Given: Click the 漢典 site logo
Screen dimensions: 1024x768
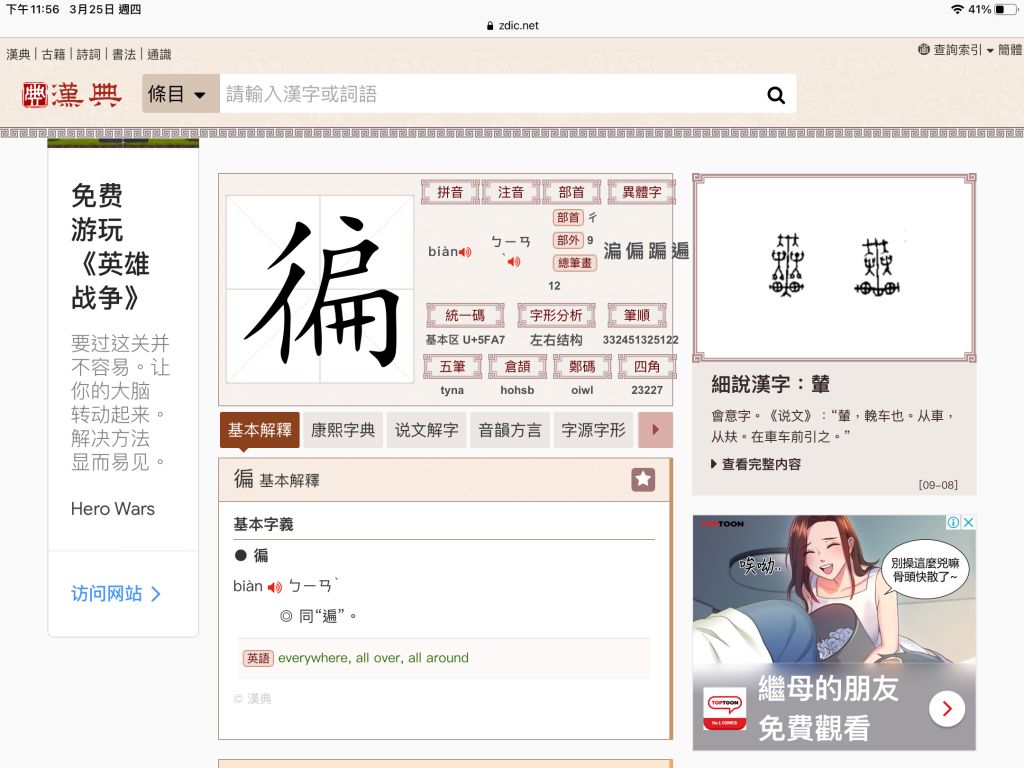Looking at the screenshot, I should [x=72, y=95].
